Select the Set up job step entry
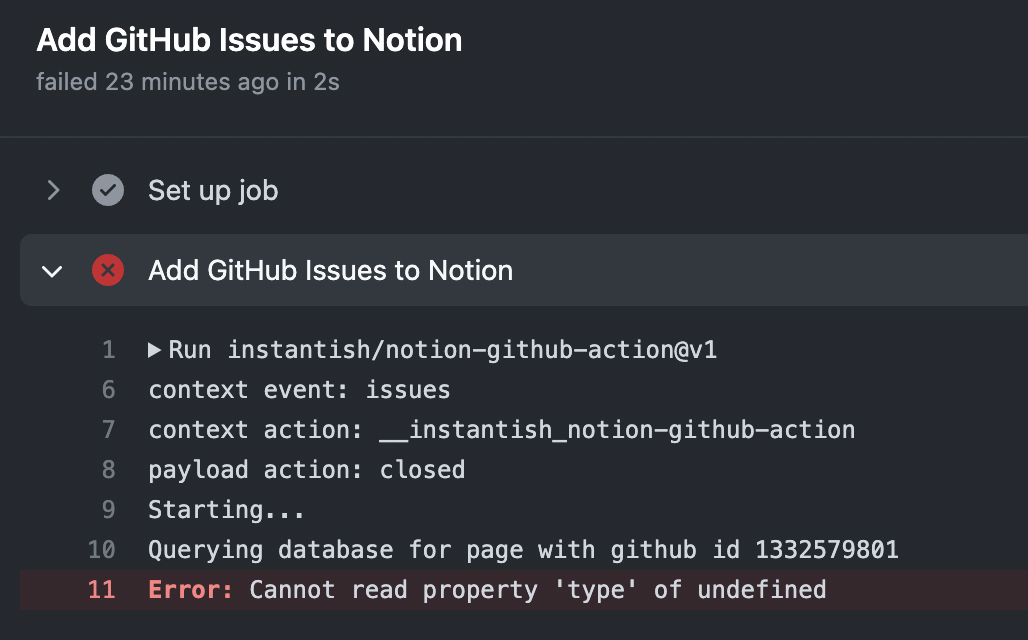Screen dimensions: 1028x640 (212, 190)
